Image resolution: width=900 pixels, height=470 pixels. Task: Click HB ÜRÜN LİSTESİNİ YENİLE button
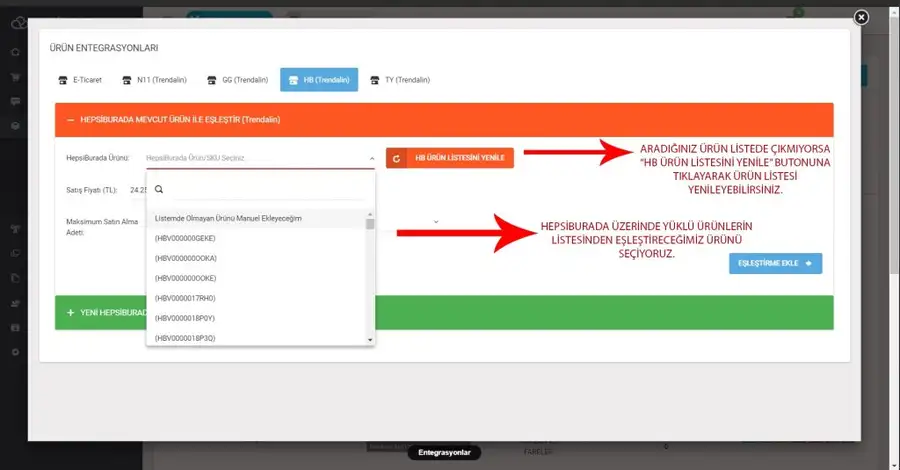(450, 158)
